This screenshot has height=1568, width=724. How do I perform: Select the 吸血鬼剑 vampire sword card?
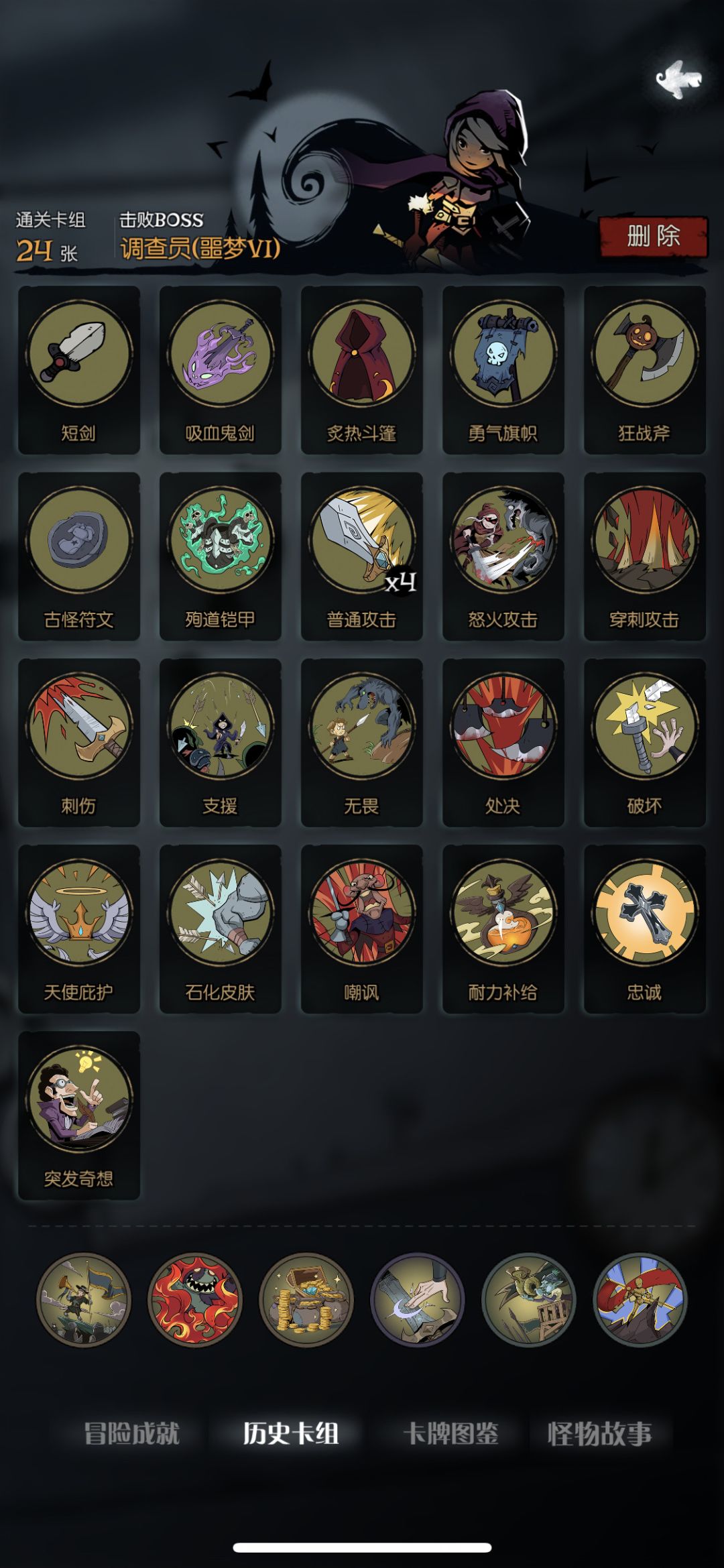[221, 370]
